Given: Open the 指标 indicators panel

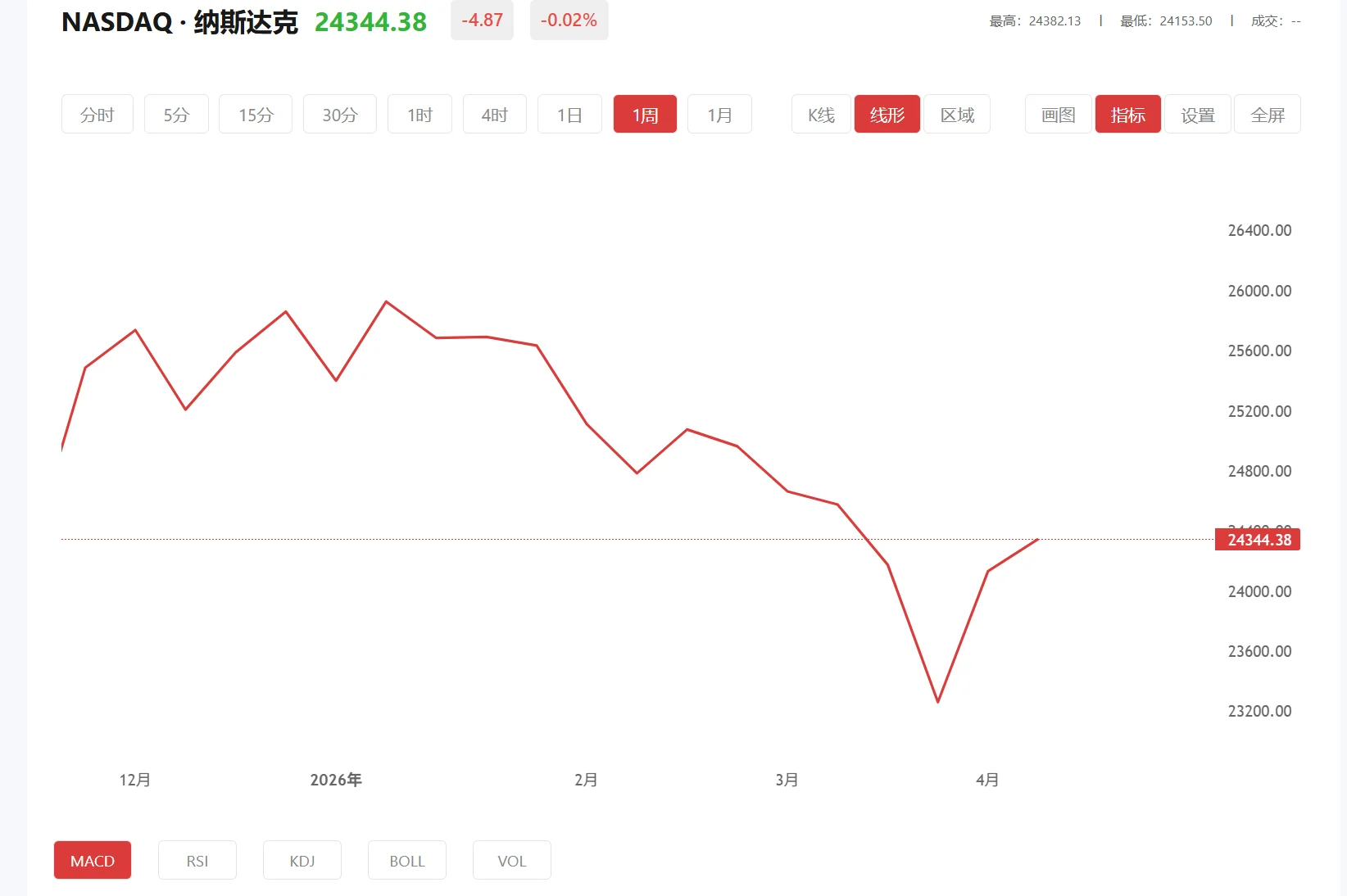Looking at the screenshot, I should click(x=1127, y=114).
